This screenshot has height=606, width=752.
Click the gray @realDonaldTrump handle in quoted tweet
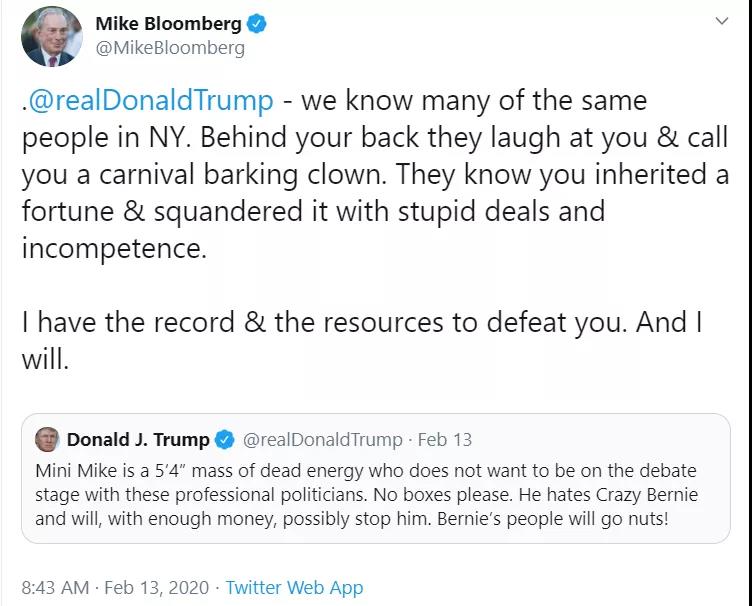tap(322, 440)
